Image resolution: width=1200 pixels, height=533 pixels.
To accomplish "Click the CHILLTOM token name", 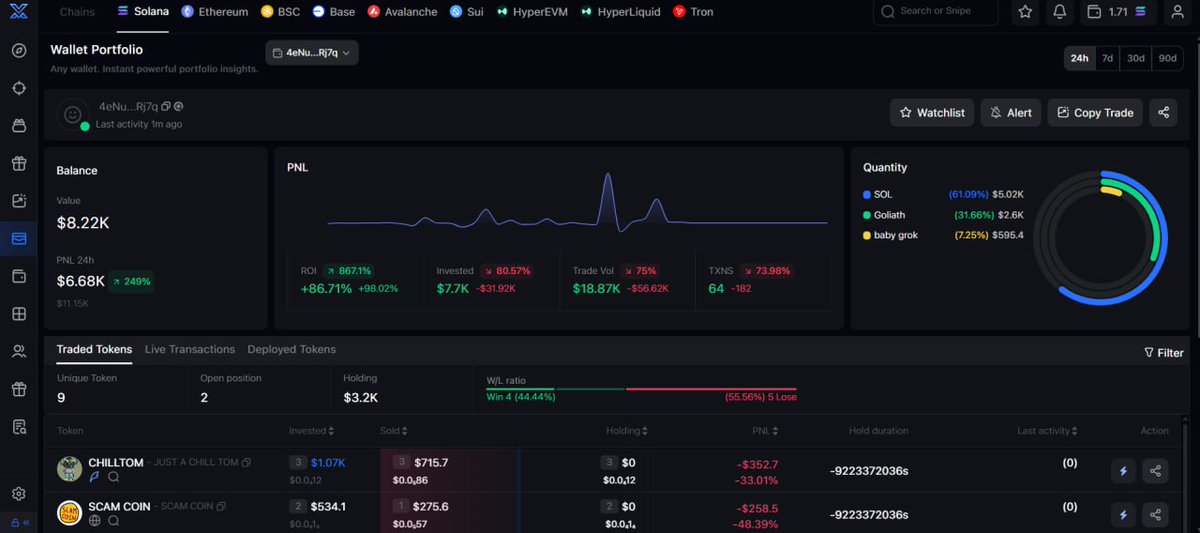I will (115, 463).
